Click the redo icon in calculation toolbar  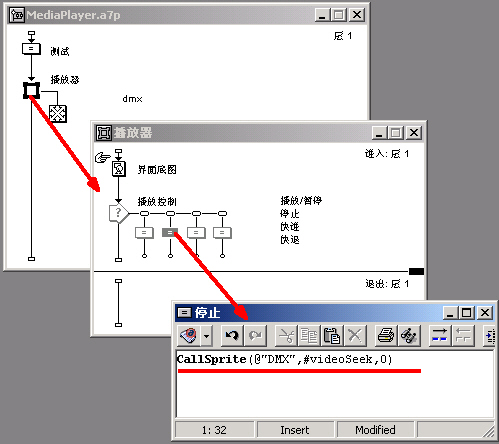[256, 335]
